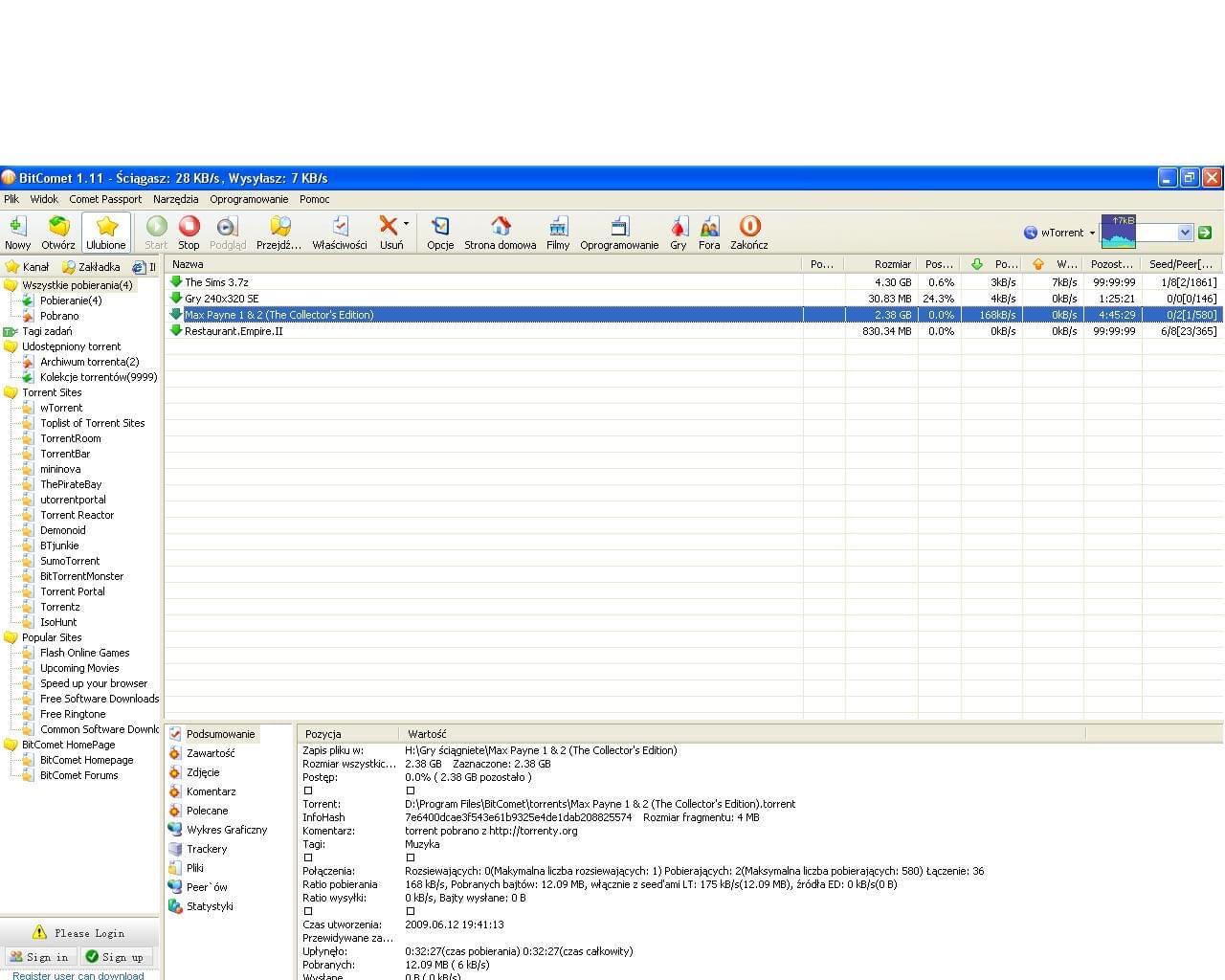The height and width of the screenshot is (980, 1225).
Task: Open the Comet Passport menu
Action: coord(105,199)
